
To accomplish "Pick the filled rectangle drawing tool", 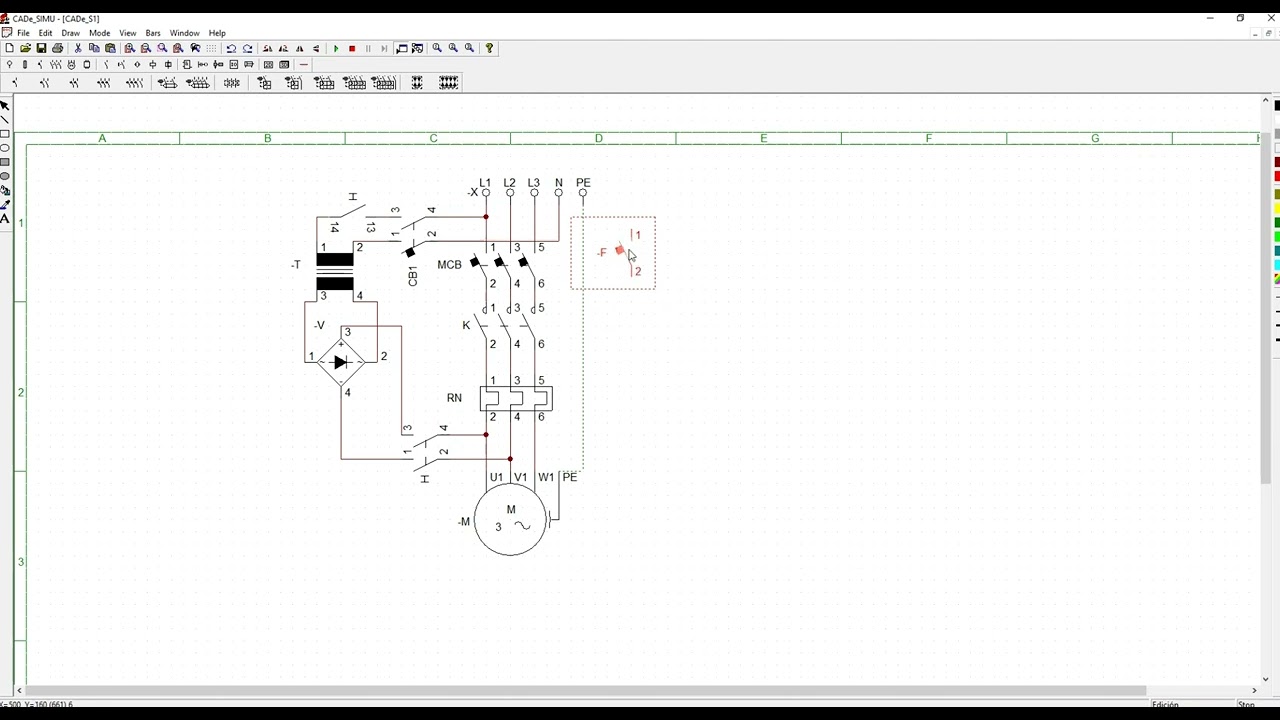I will [5, 162].
